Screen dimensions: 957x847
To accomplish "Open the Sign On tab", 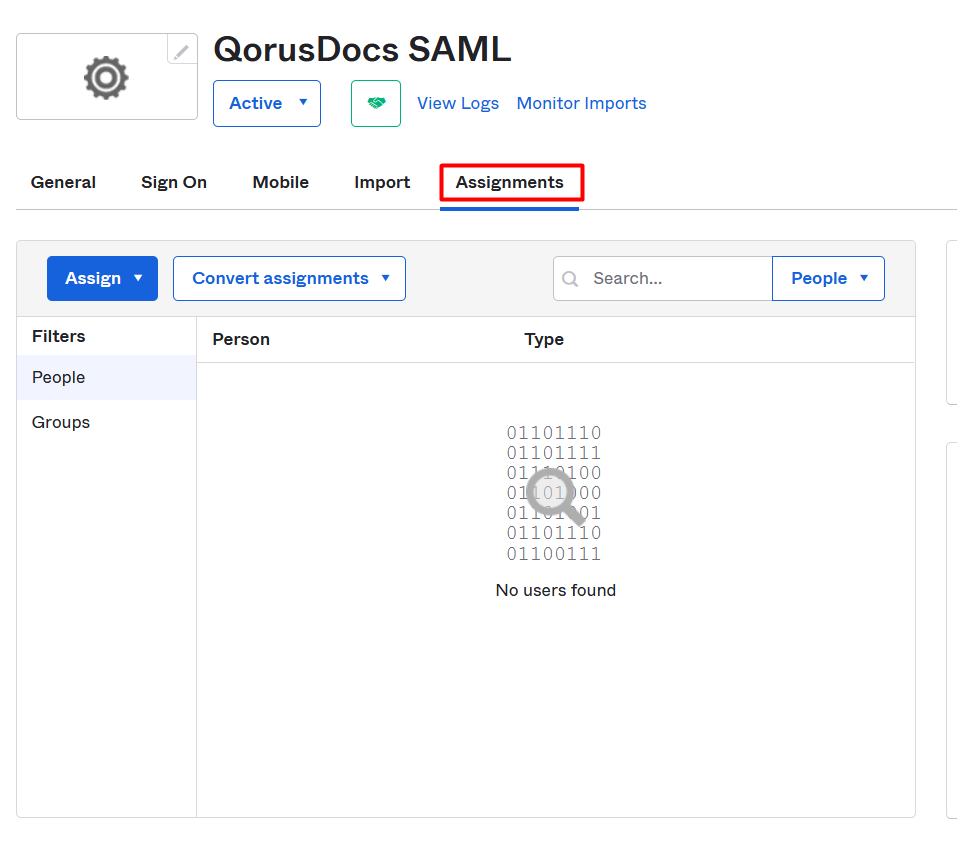I will click(x=174, y=183).
